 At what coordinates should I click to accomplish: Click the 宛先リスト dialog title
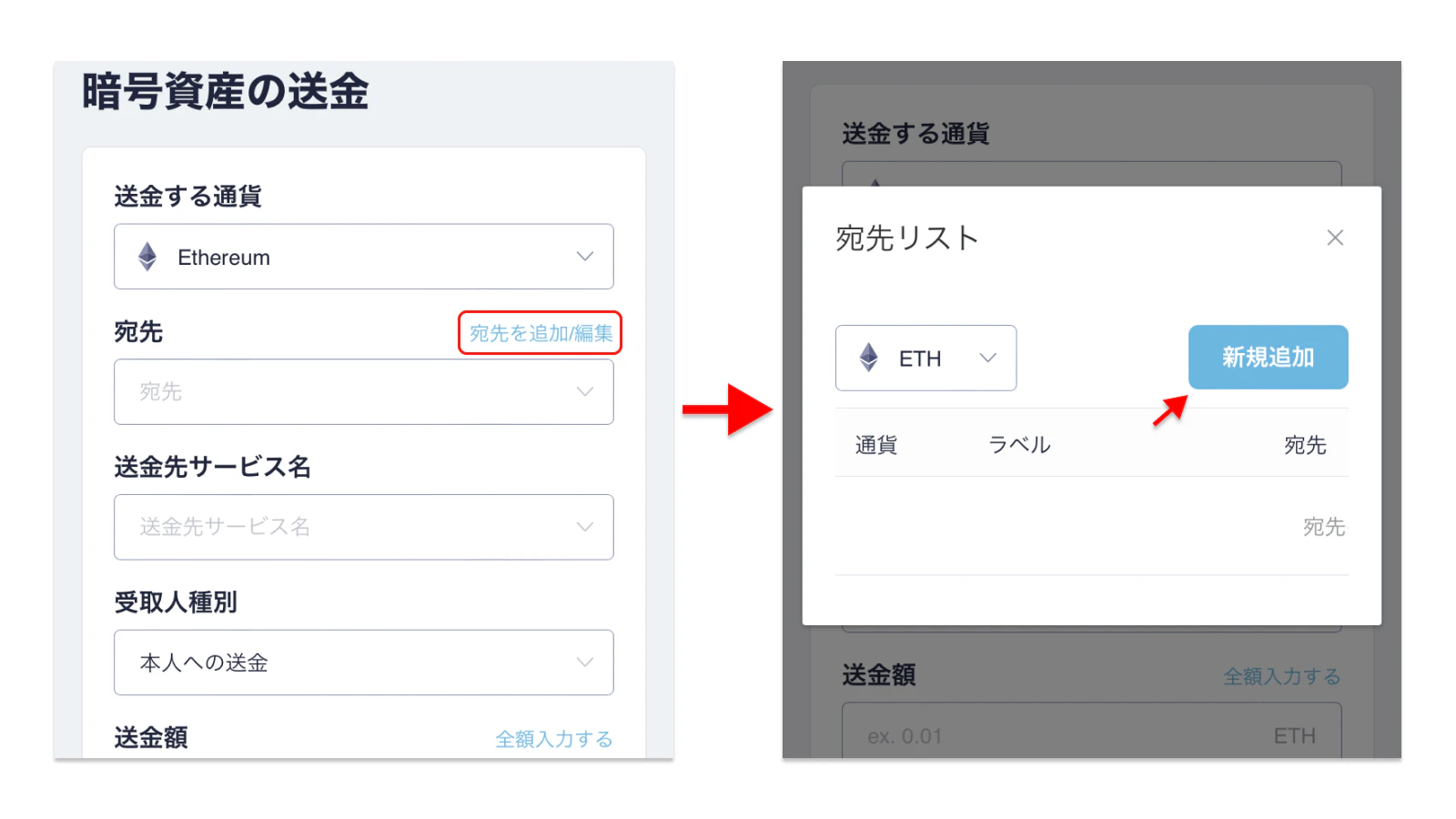[x=907, y=238]
